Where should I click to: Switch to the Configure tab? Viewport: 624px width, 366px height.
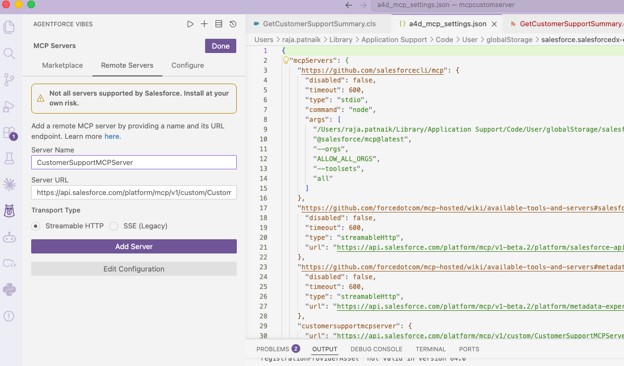(x=187, y=65)
